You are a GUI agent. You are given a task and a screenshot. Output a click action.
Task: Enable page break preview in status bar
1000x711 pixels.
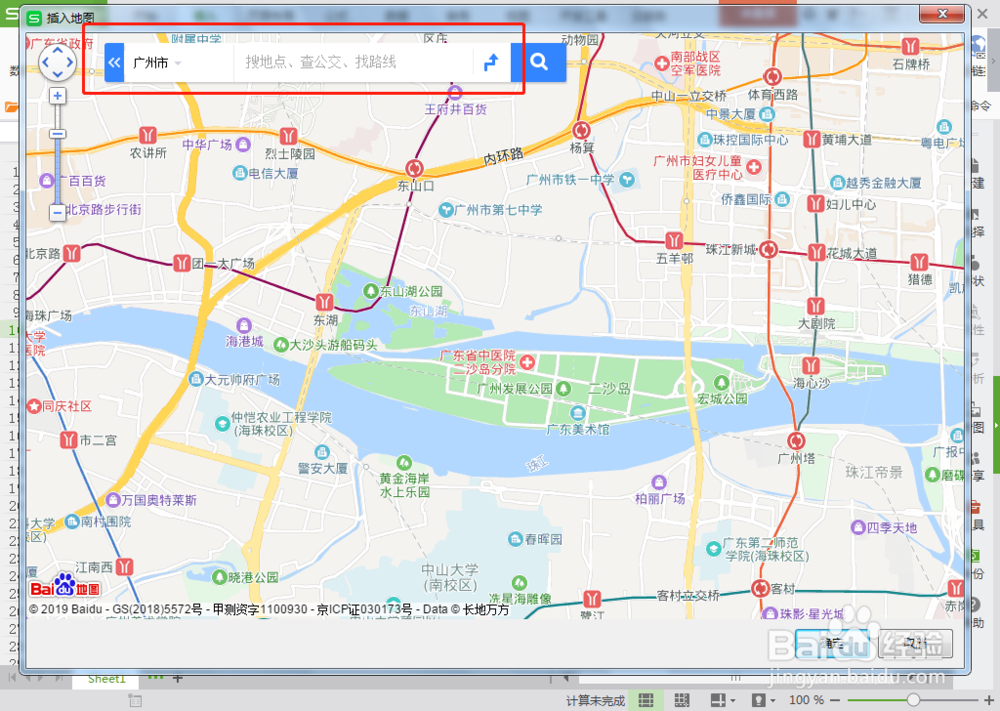click(x=682, y=700)
